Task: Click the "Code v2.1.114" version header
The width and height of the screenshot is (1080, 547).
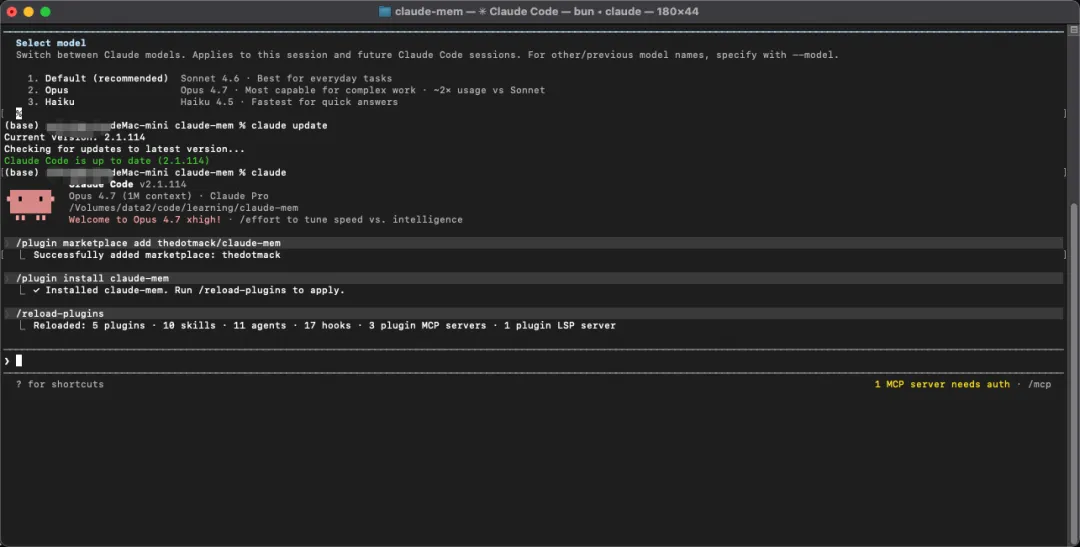Action: tap(127, 184)
